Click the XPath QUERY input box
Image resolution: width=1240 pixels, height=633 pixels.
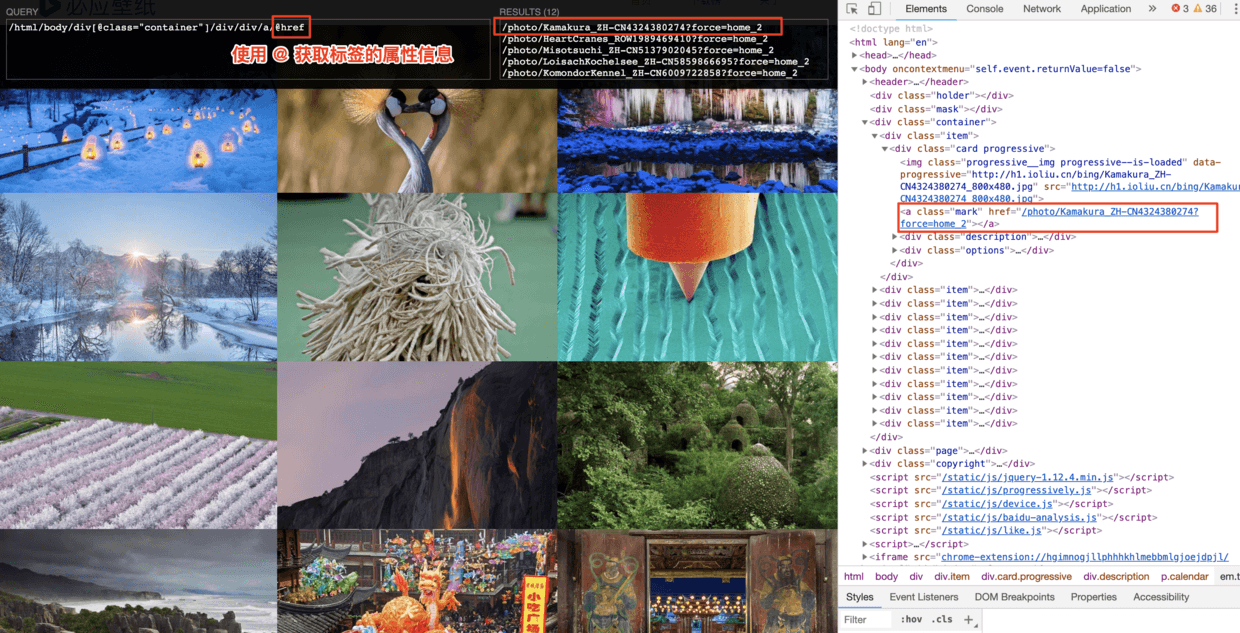[x=248, y=49]
